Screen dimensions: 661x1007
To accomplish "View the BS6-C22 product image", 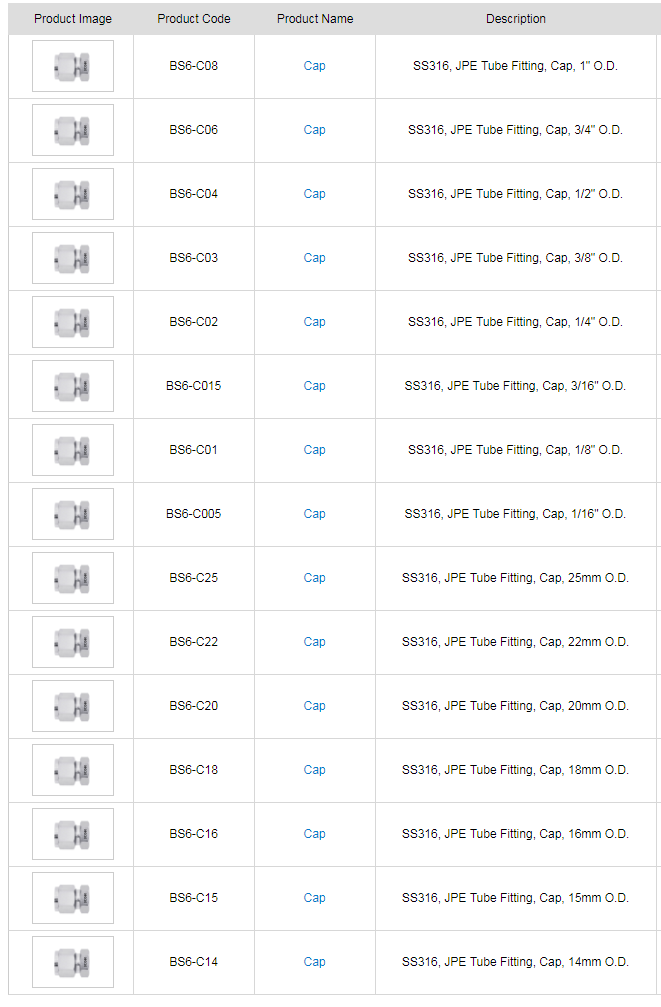I will click(x=72, y=642).
